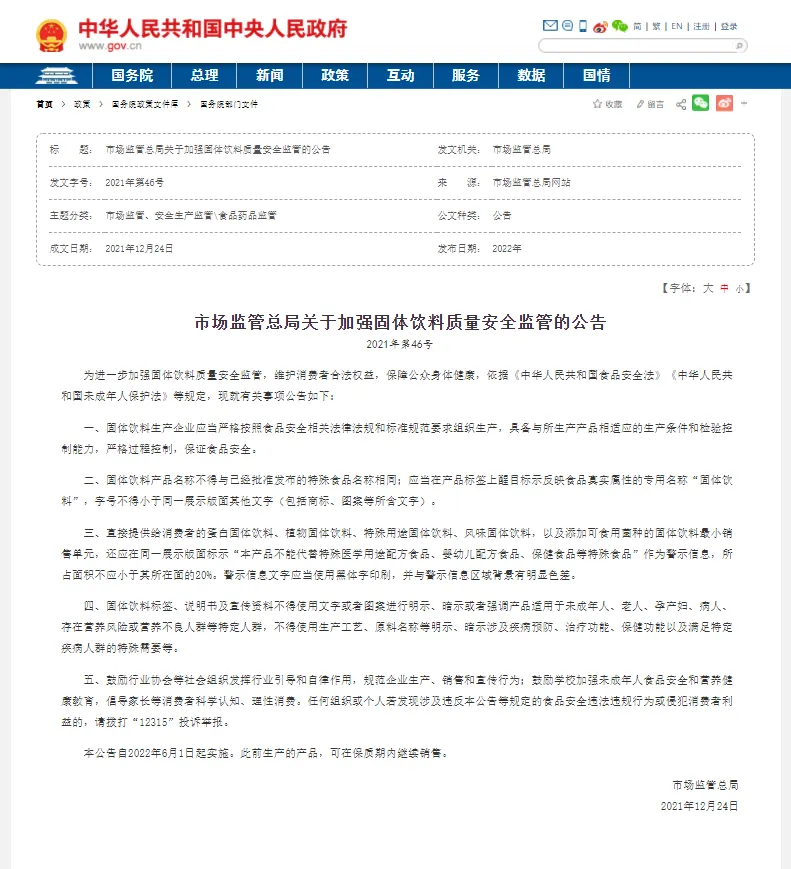Screen dimensions: 791x869
Task: Click the 注册 register link
Action: coord(701,26)
